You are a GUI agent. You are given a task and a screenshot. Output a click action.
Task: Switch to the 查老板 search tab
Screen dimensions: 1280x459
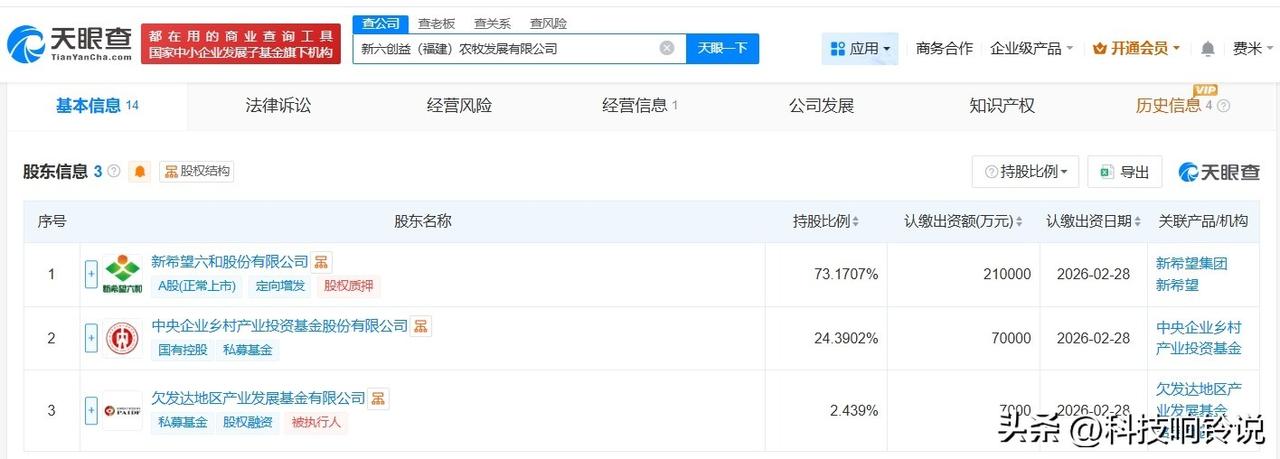(436, 22)
